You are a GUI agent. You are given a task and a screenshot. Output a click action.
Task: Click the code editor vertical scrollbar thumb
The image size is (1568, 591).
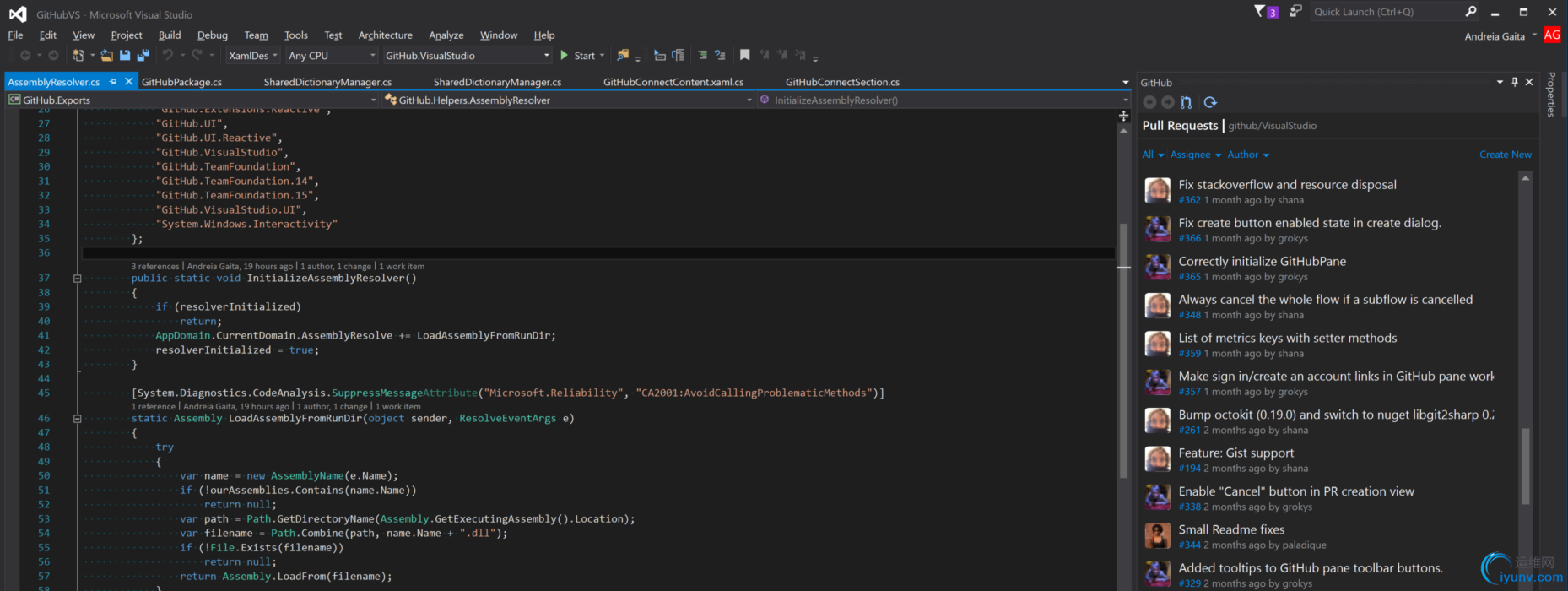pos(1123,350)
